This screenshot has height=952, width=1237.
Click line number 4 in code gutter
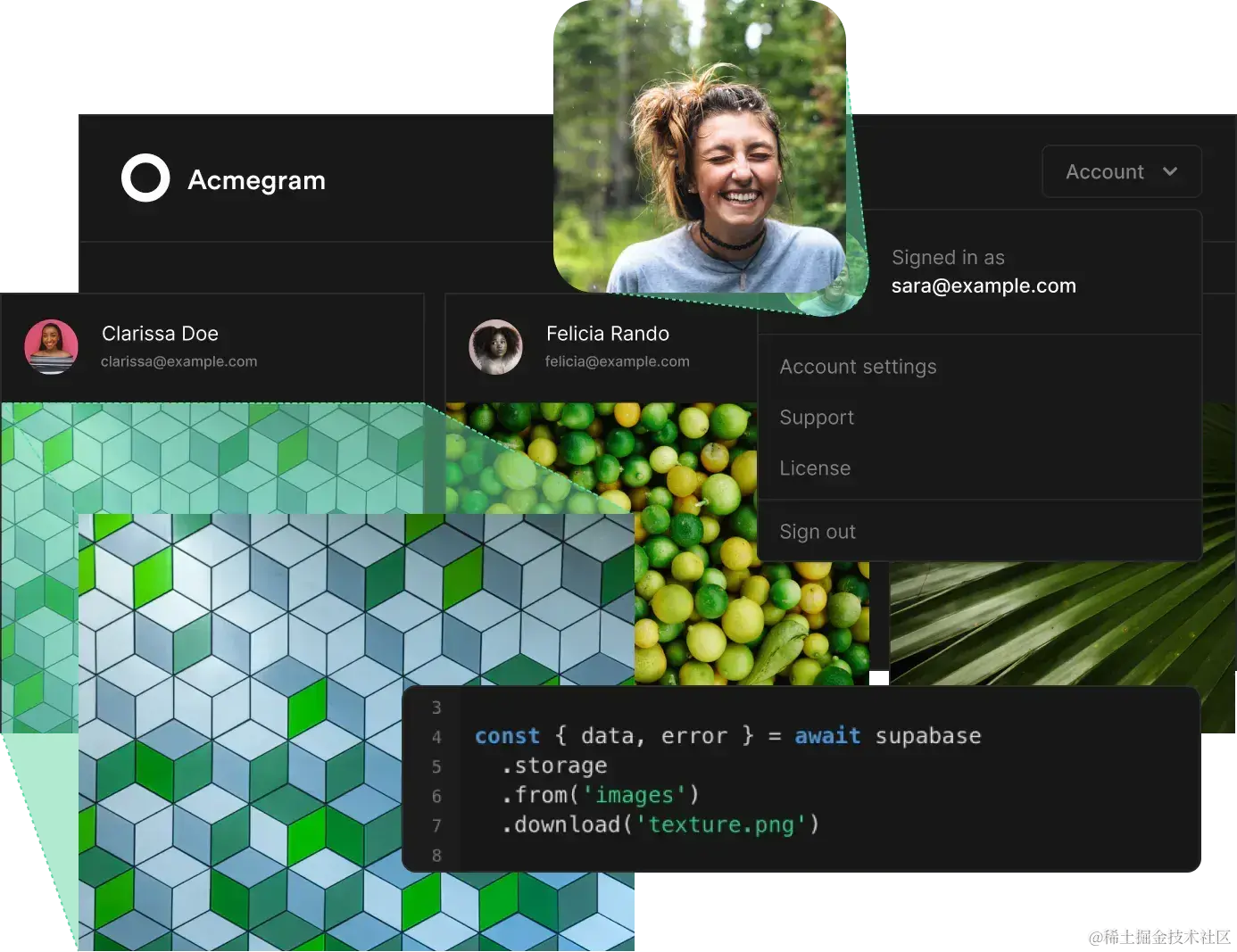coord(436,737)
